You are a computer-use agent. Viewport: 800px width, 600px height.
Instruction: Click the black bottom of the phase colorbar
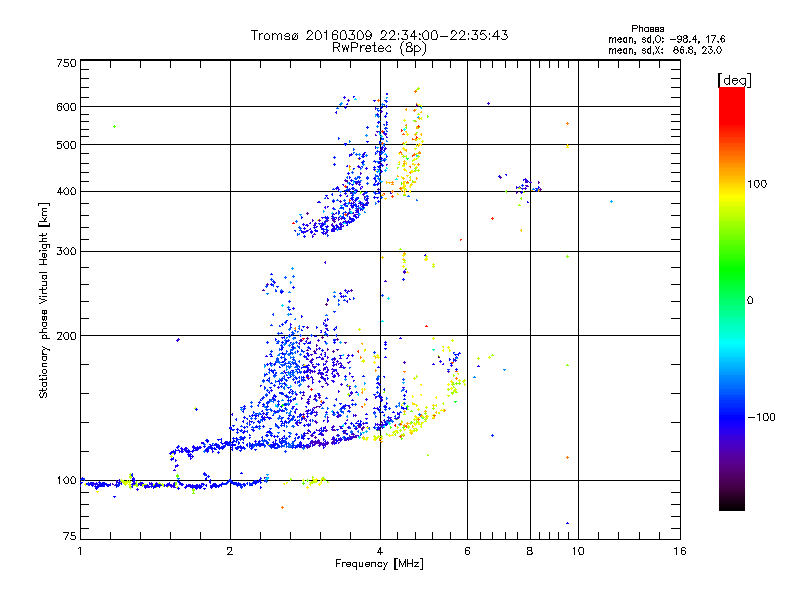pos(732,503)
